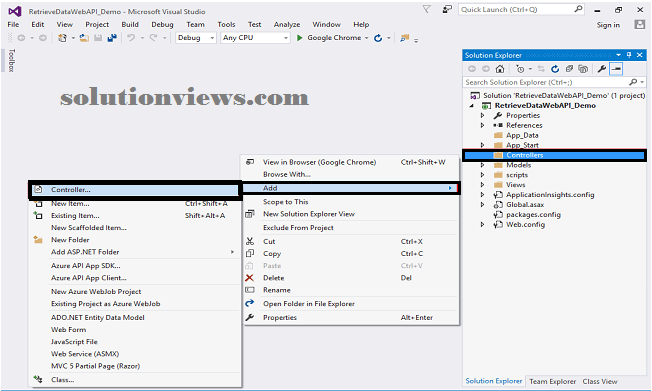Select Class... in the Add submenu
This screenshot has height=391, width=652.
[135, 380]
